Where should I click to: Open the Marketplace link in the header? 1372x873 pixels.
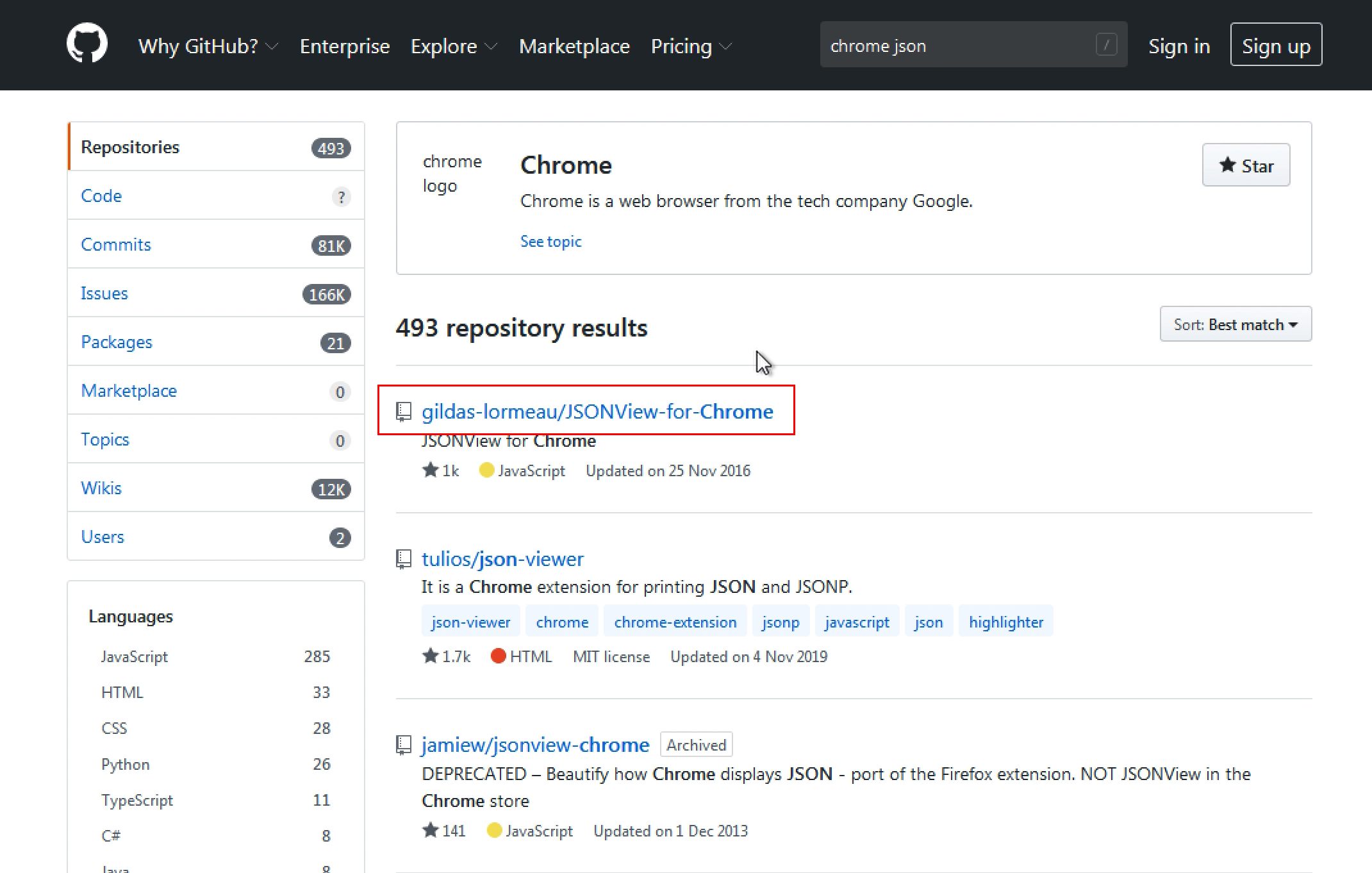click(x=574, y=46)
